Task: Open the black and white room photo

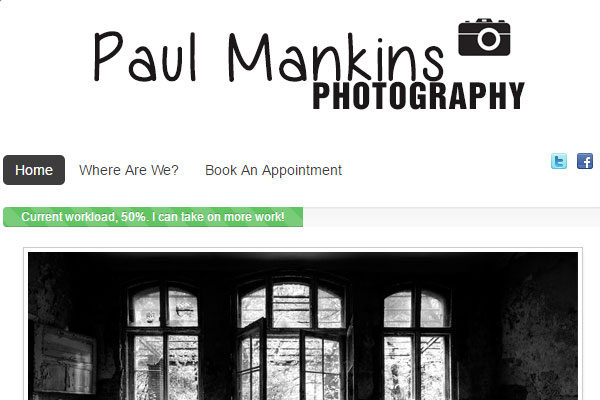Action: coord(303,326)
